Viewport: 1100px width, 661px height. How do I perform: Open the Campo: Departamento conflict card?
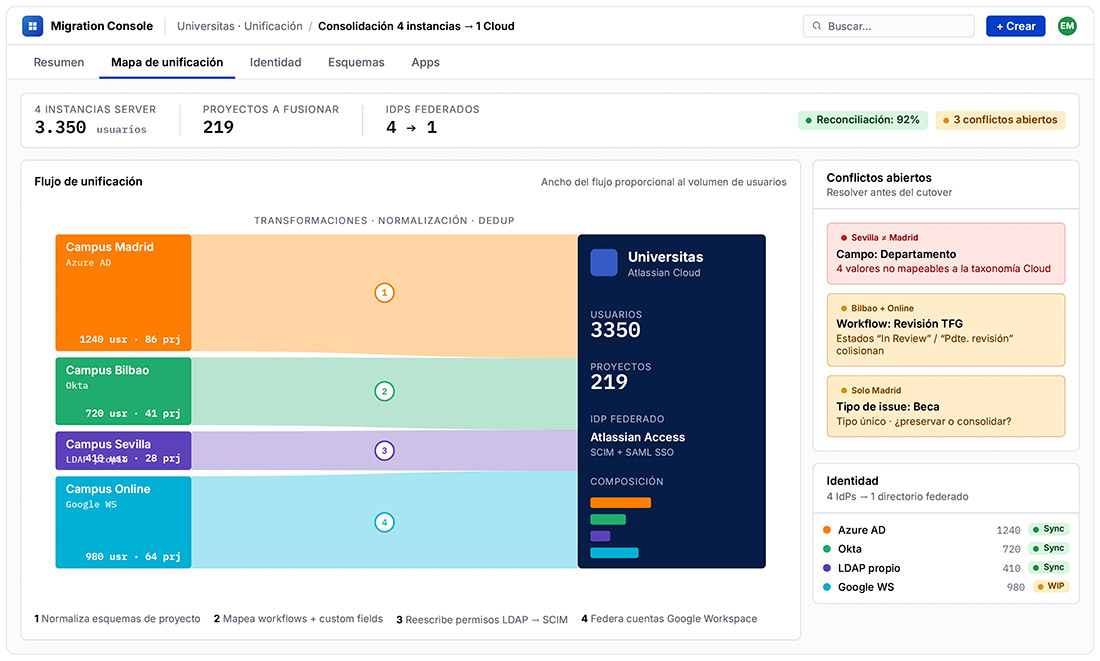[x=946, y=253]
